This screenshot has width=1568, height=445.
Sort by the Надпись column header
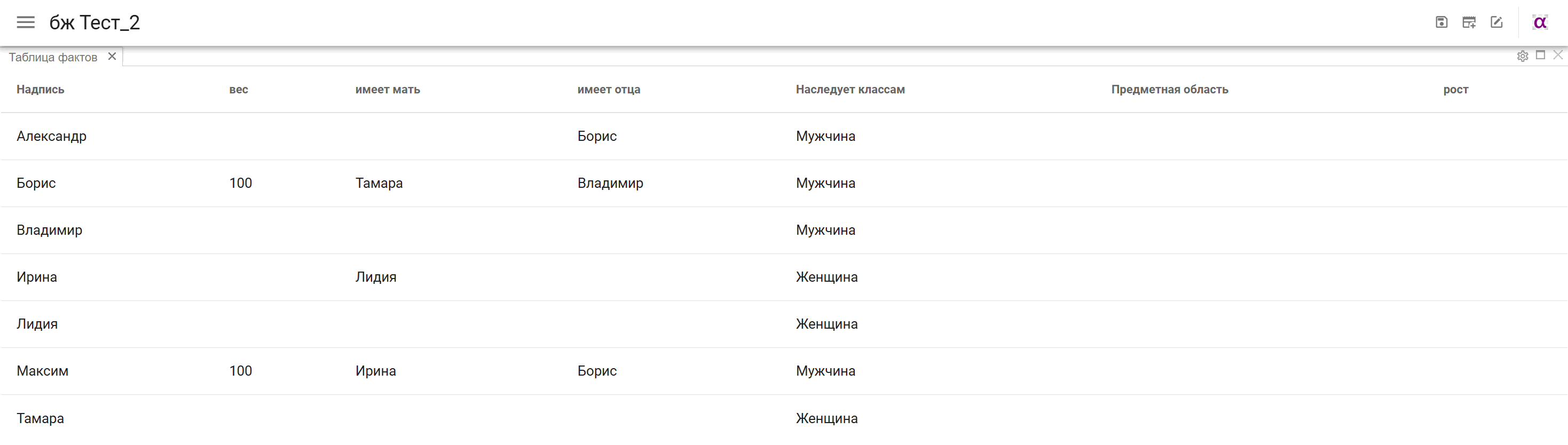tap(40, 90)
